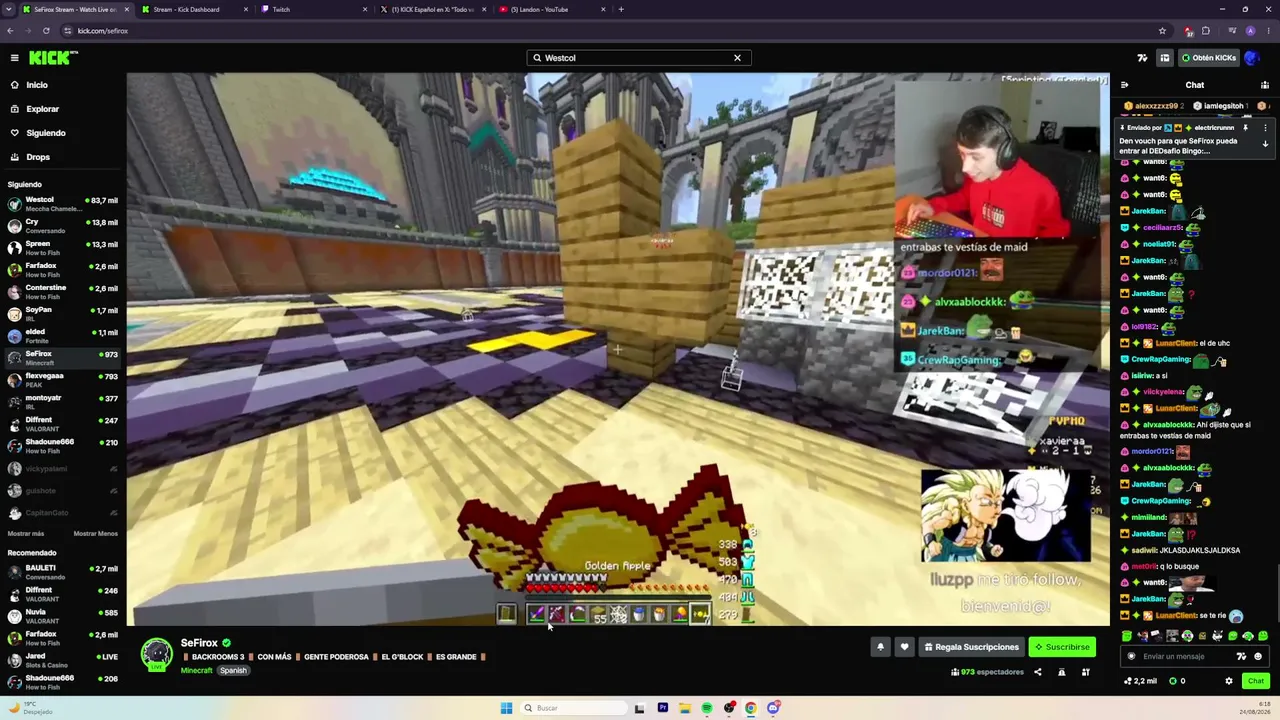Click Mostrar Más under followed channels

coord(27,534)
